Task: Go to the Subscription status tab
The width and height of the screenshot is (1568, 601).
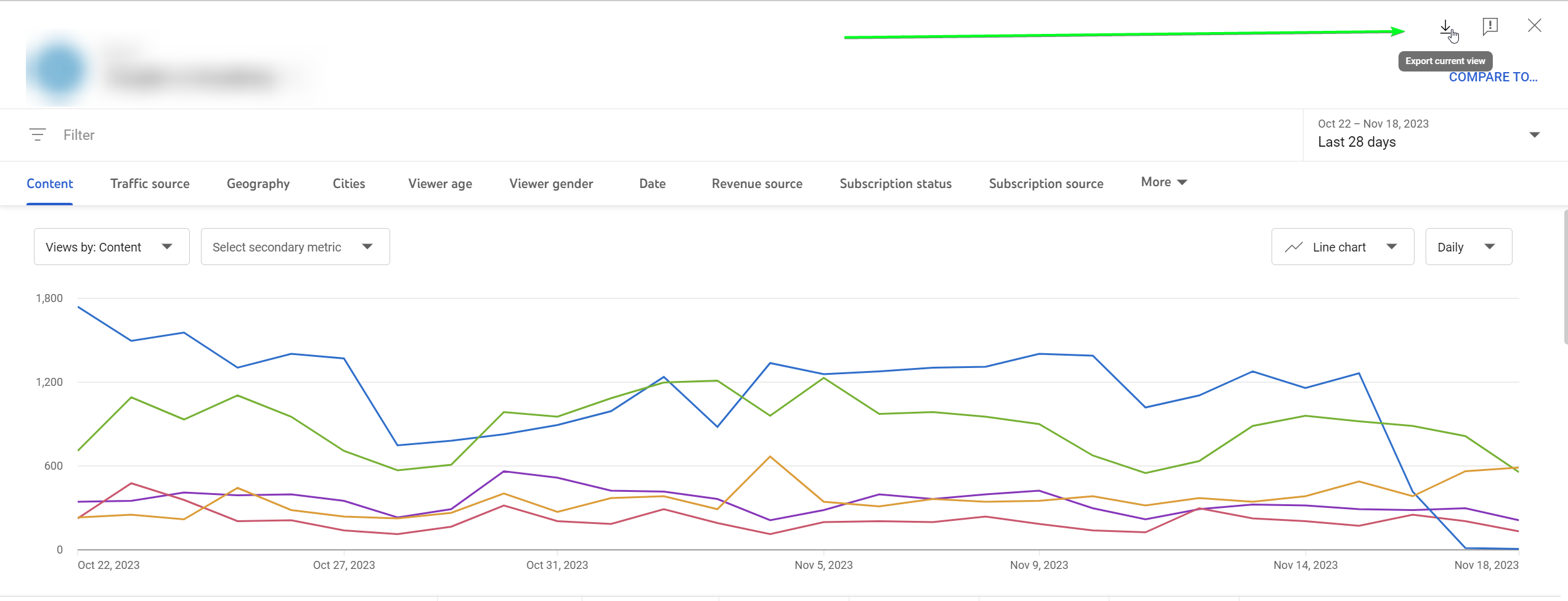Action: [896, 184]
